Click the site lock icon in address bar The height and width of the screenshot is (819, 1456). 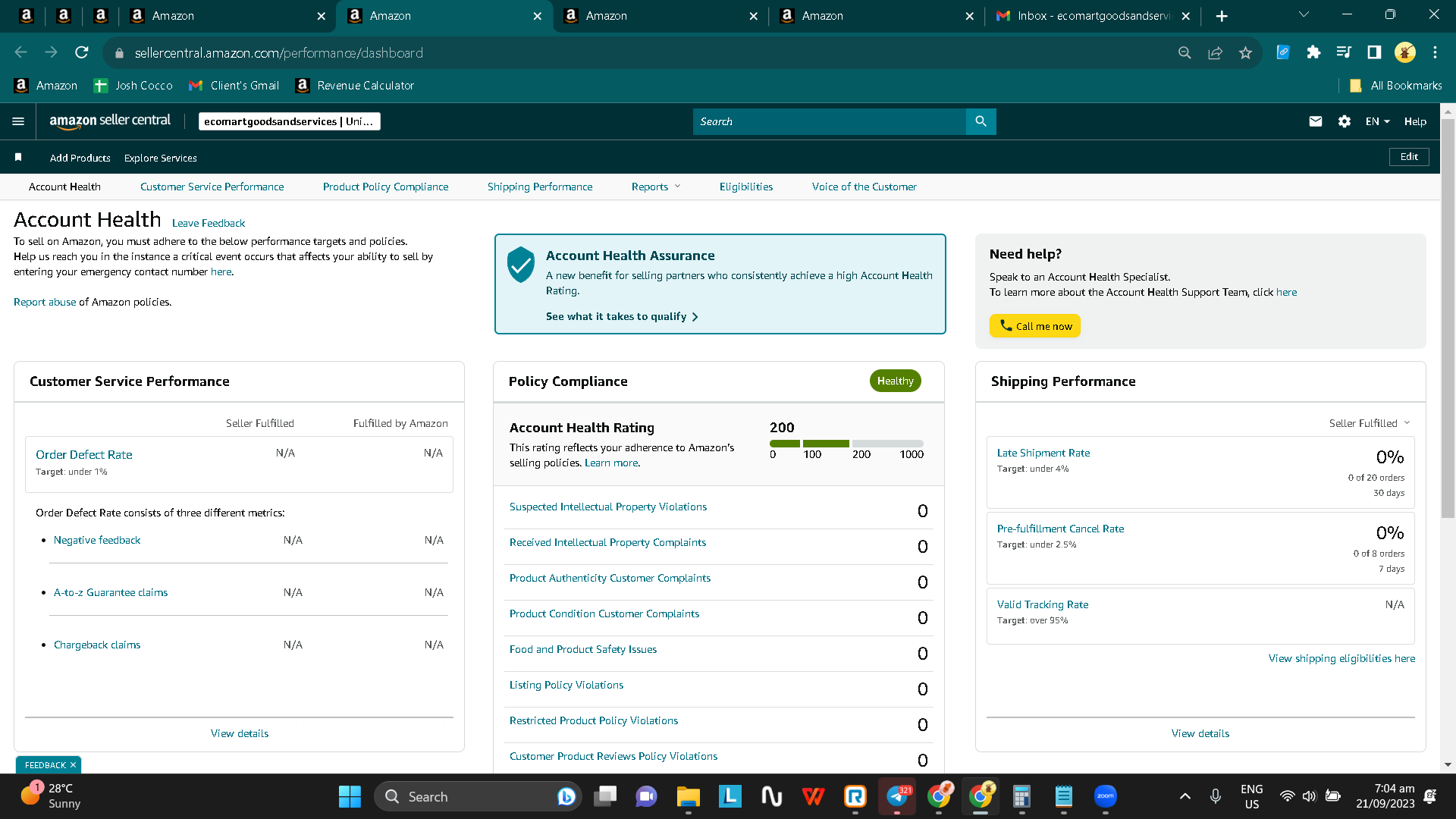[x=118, y=53]
